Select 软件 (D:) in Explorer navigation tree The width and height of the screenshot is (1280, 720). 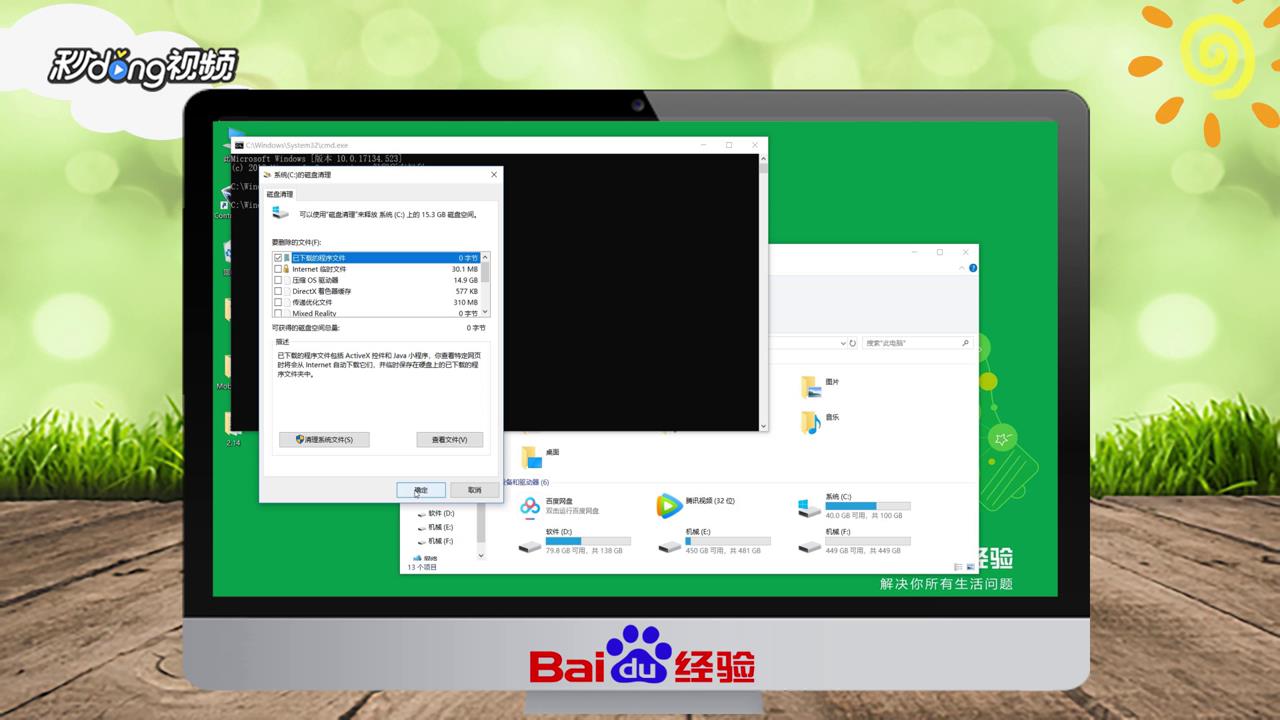pyautogui.click(x=441, y=513)
